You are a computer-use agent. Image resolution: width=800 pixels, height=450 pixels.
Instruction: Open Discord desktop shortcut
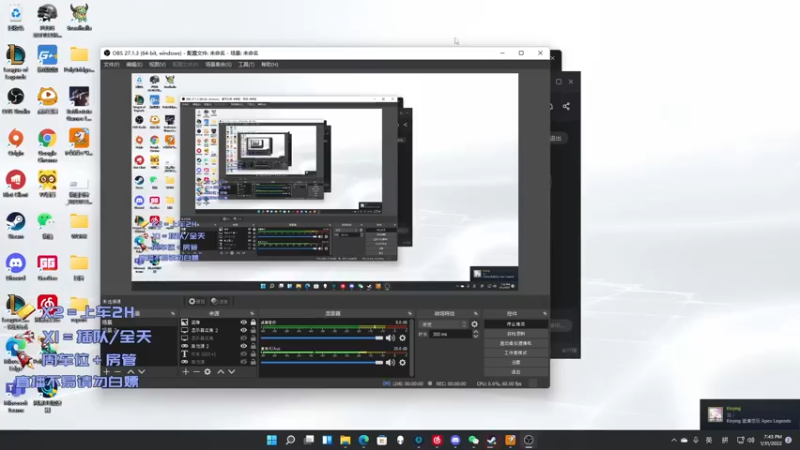coord(16,268)
